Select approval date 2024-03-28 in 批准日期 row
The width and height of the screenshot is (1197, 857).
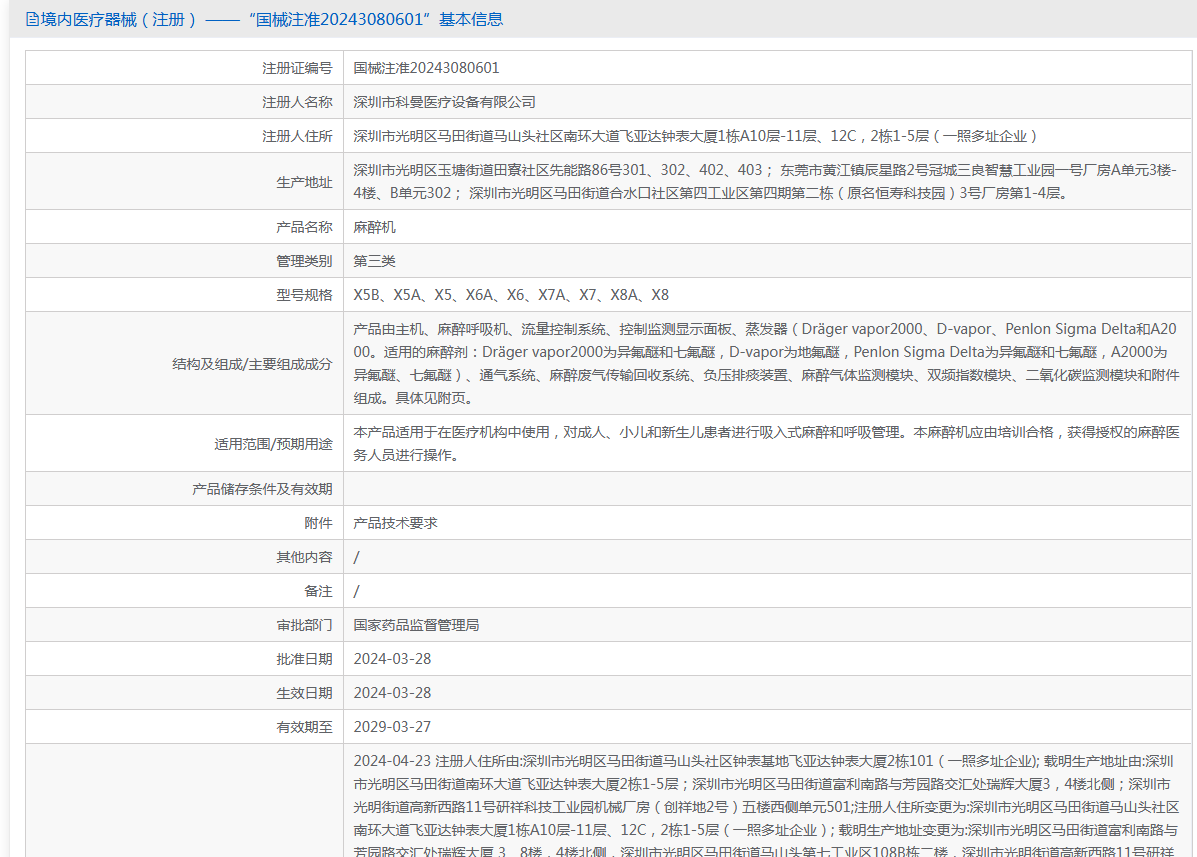point(392,659)
